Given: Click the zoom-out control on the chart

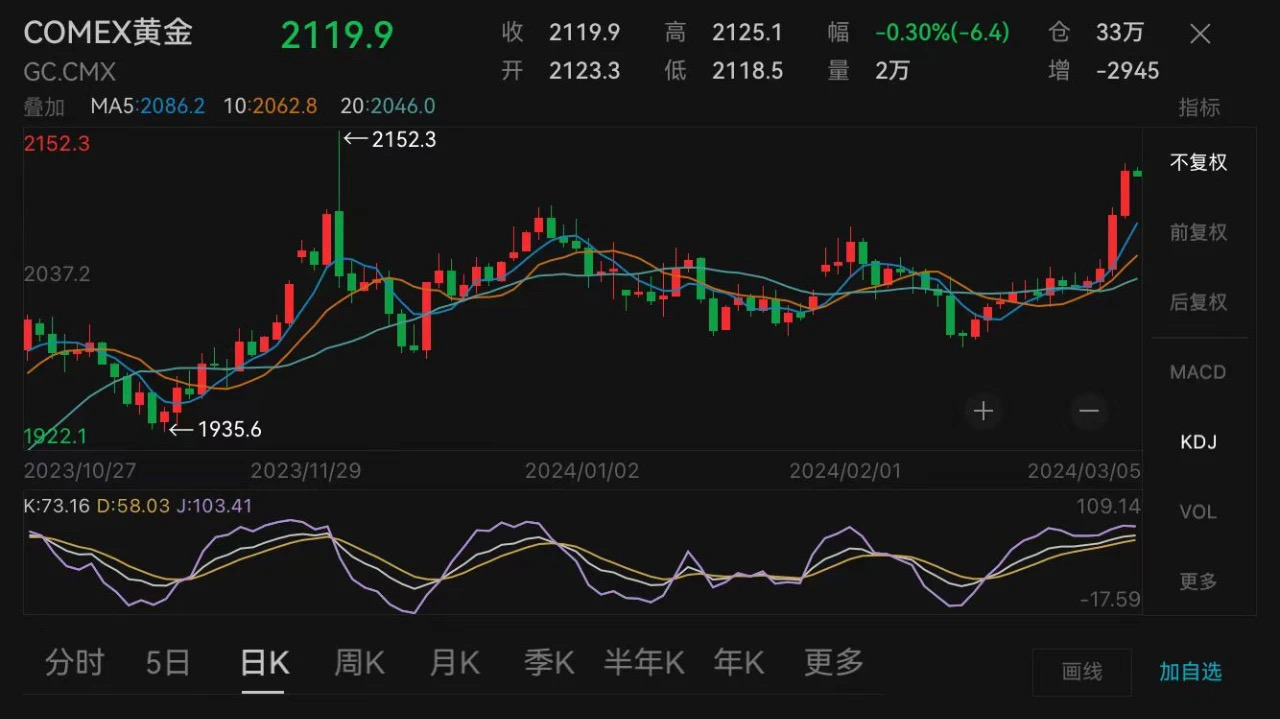Looking at the screenshot, I should pyautogui.click(x=1089, y=411).
